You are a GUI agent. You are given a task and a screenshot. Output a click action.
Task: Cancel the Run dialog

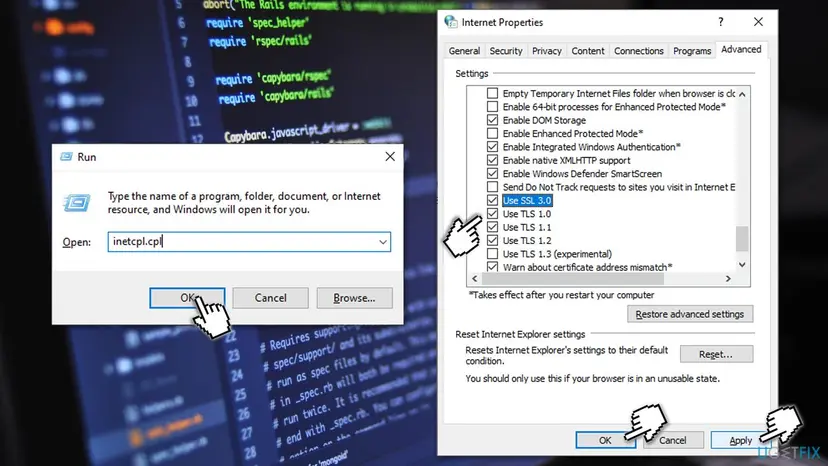270,298
